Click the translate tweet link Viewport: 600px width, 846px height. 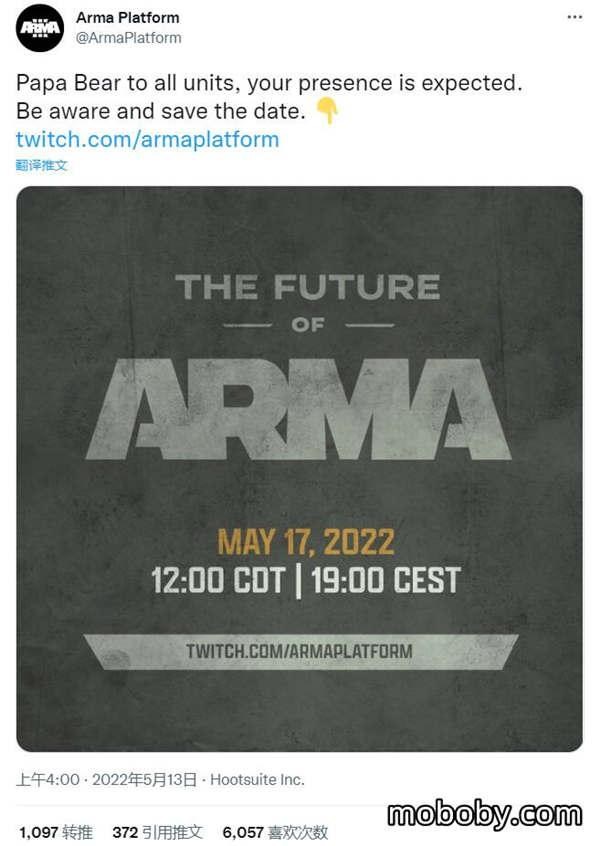pyautogui.click(x=42, y=165)
